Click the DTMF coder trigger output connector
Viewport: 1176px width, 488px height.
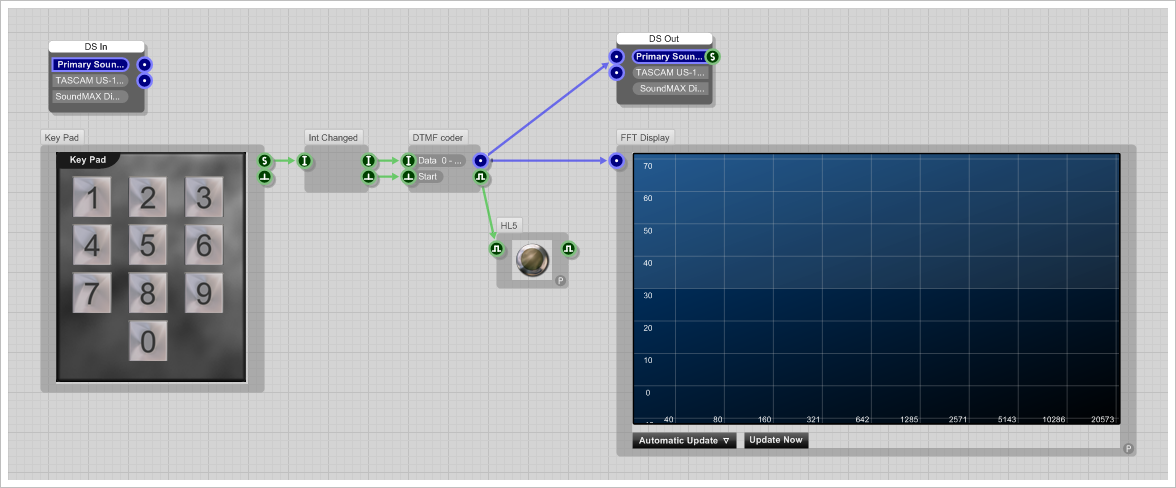[x=481, y=177]
